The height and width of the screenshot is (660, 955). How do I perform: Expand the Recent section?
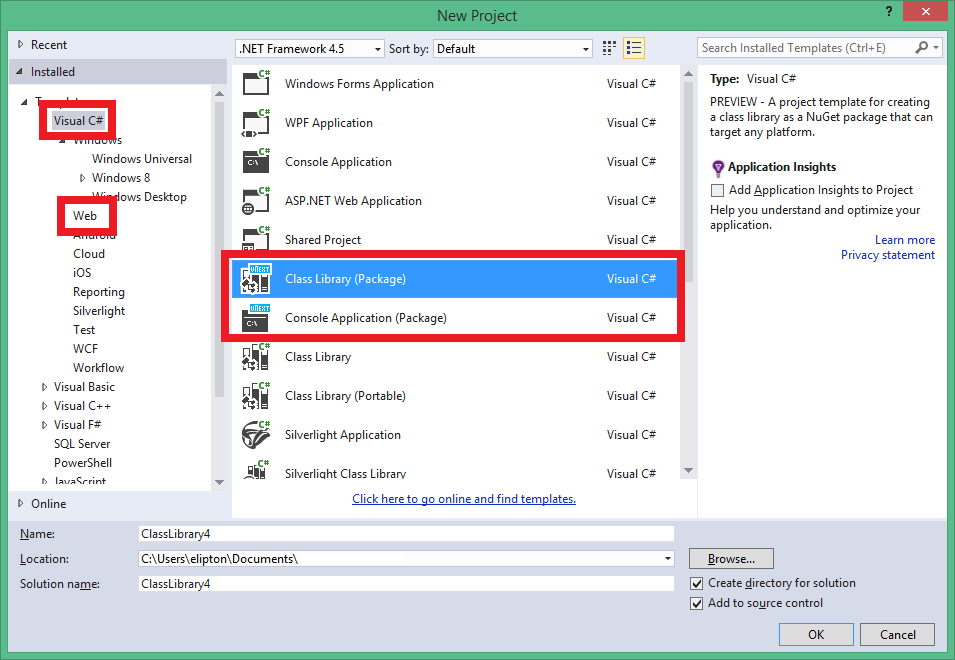coord(20,44)
